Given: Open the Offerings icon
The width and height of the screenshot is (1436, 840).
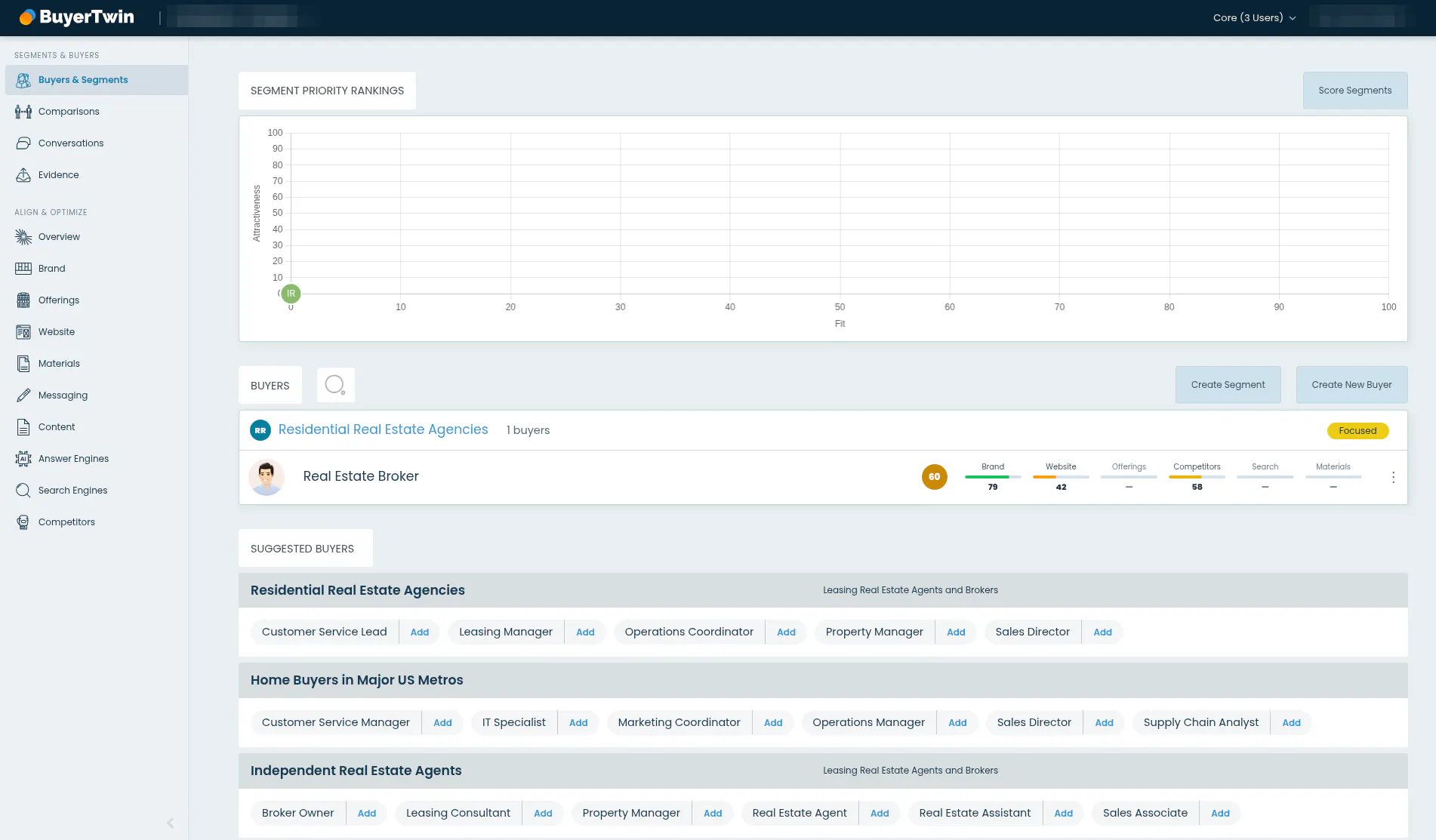Looking at the screenshot, I should tap(23, 300).
